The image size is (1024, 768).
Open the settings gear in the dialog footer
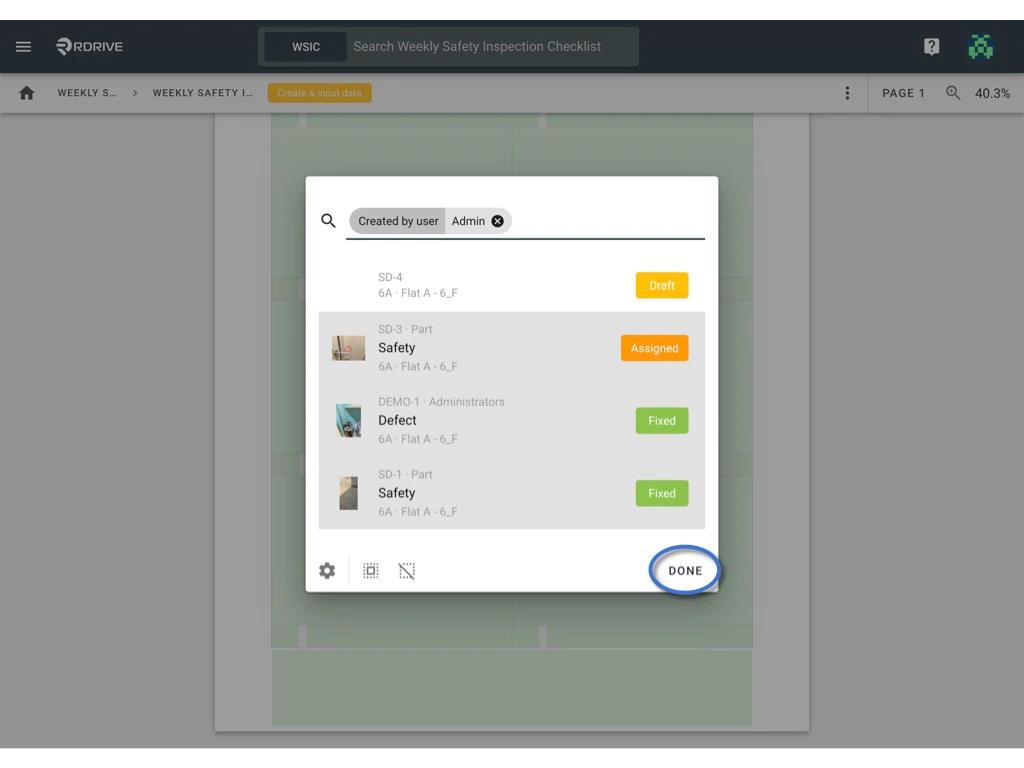327,570
